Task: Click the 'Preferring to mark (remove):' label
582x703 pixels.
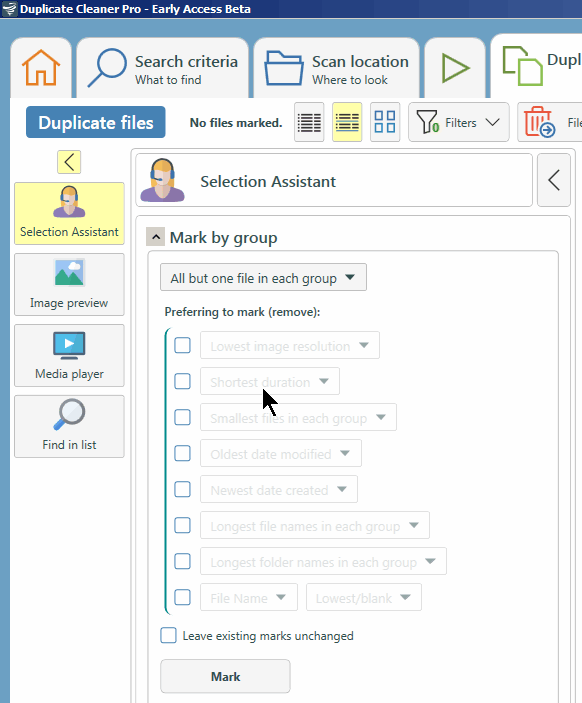Action: tap(242, 312)
